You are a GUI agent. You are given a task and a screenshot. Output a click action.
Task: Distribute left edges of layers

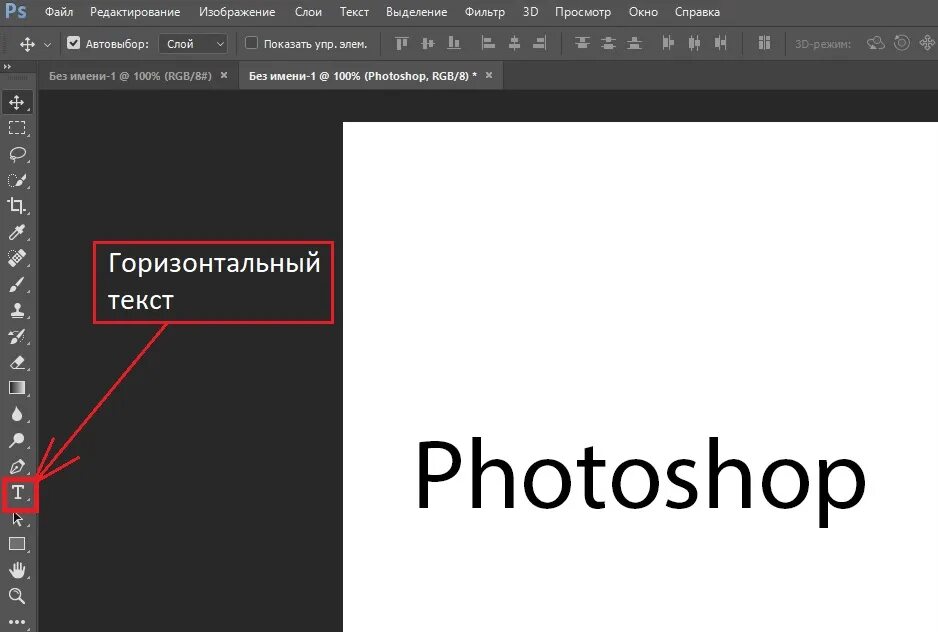tap(668, 43)
